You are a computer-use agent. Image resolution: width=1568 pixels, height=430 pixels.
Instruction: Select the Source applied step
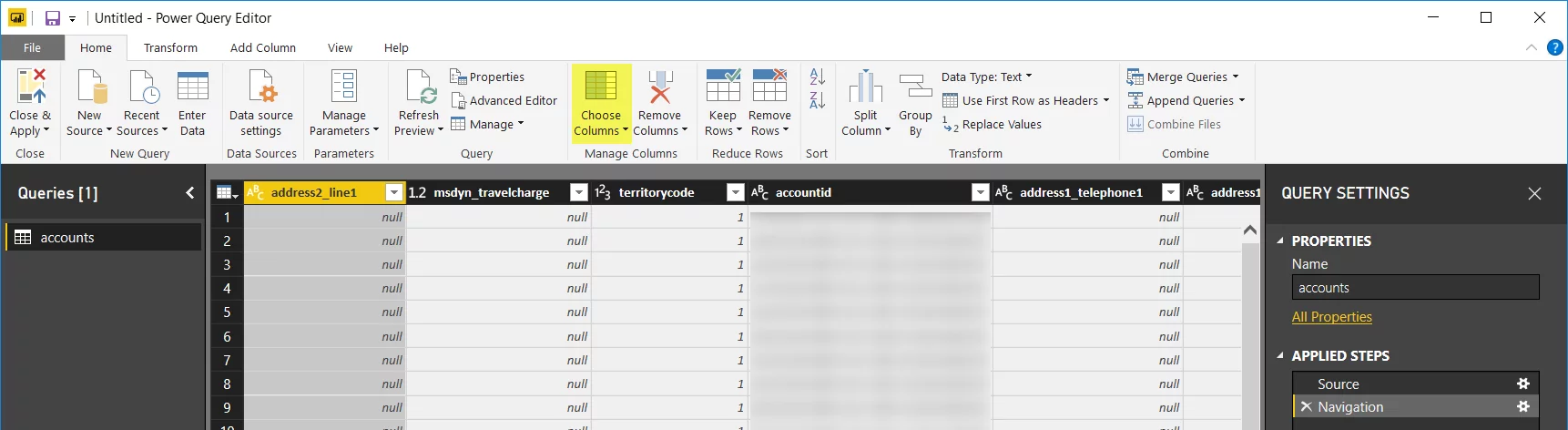point(1415,384)
